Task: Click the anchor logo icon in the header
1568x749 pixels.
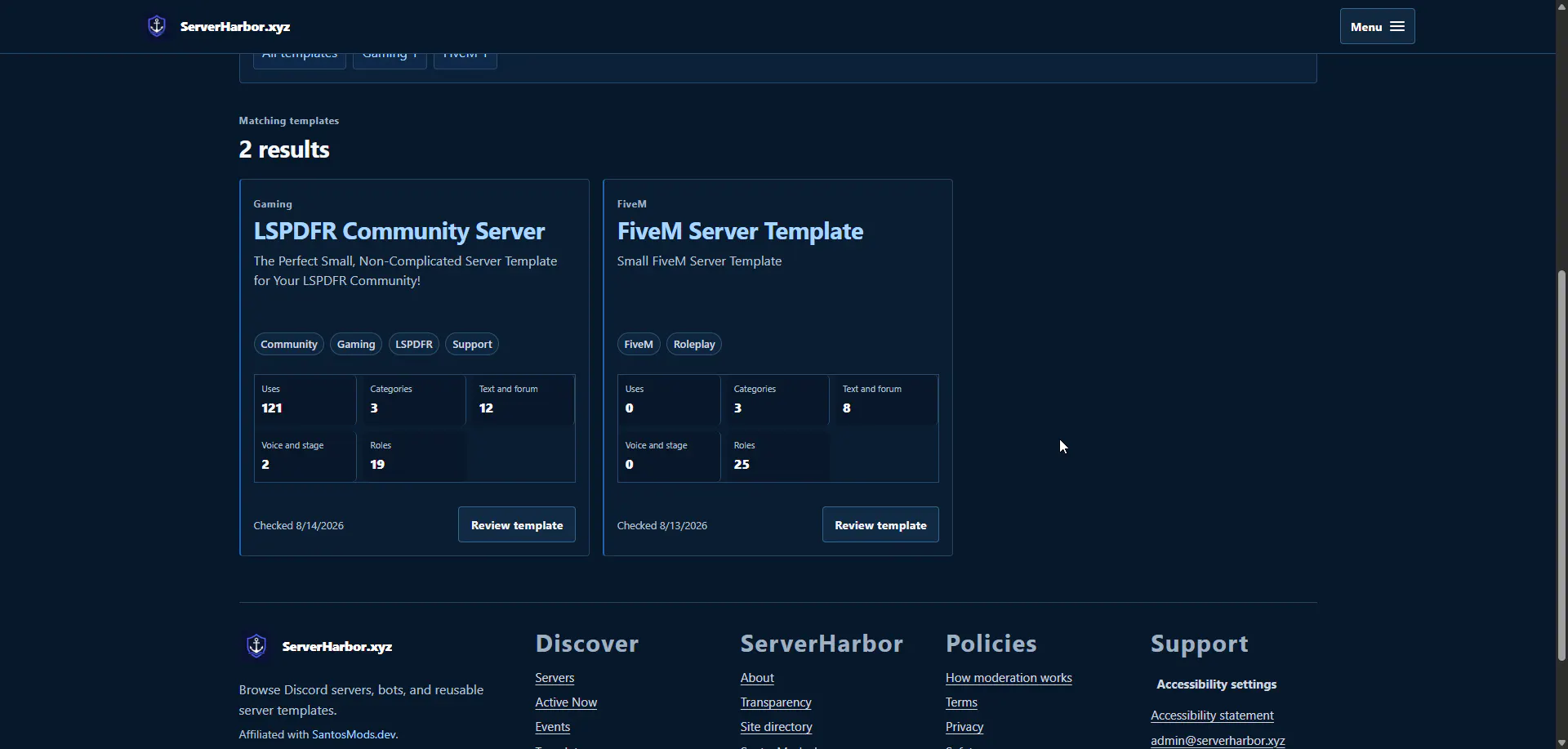Action: tap(157, 26)
